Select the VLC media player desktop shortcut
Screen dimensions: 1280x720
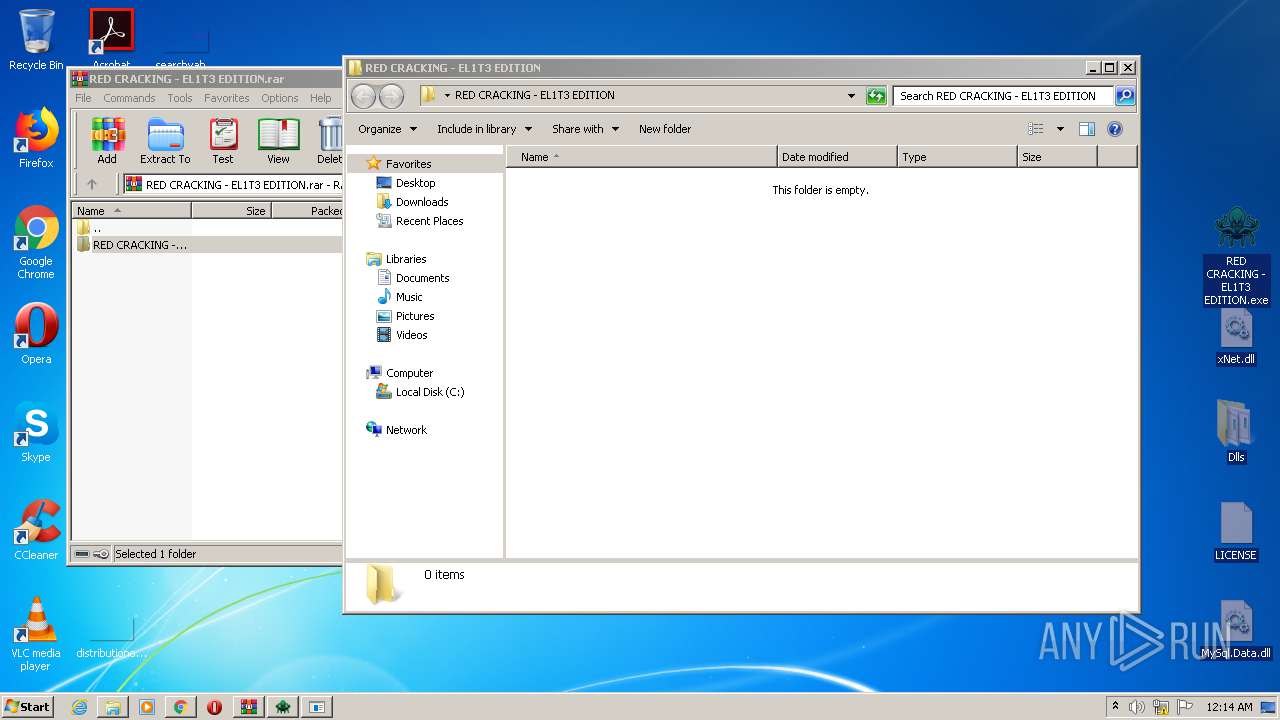coord(36,634)
